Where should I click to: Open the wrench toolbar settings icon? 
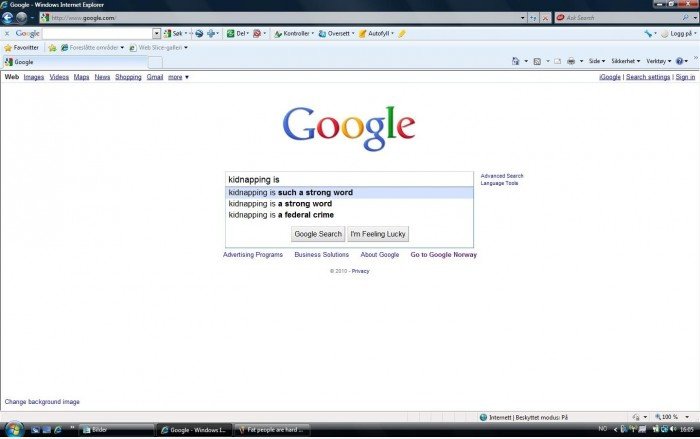click(x=648, y=33)
